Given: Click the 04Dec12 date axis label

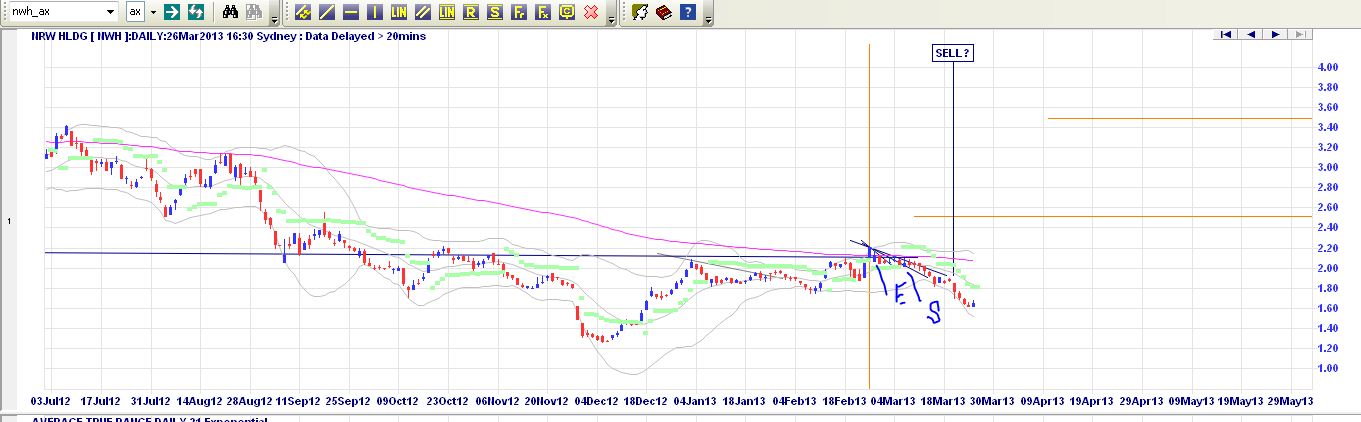Looking at the screenshot, I should 596,401.
